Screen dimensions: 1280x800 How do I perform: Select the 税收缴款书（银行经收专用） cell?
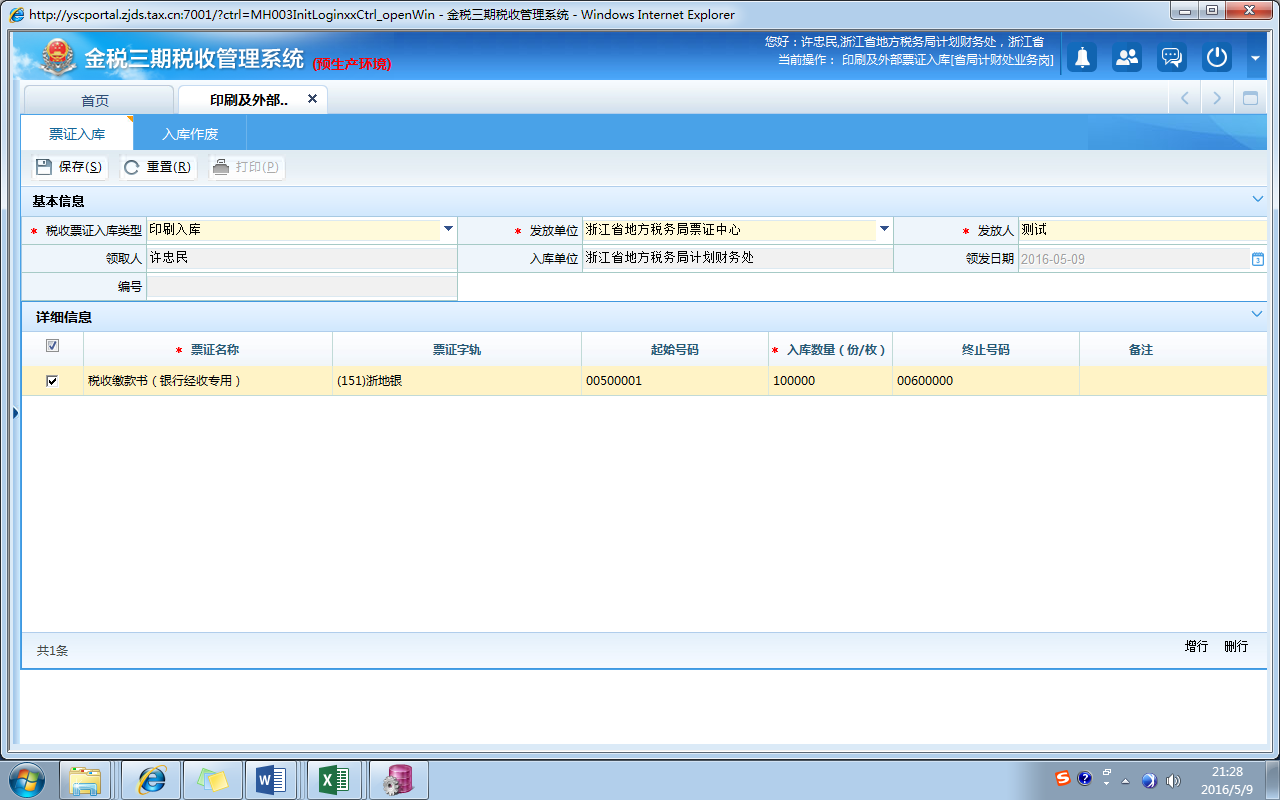tap(208, 381)
